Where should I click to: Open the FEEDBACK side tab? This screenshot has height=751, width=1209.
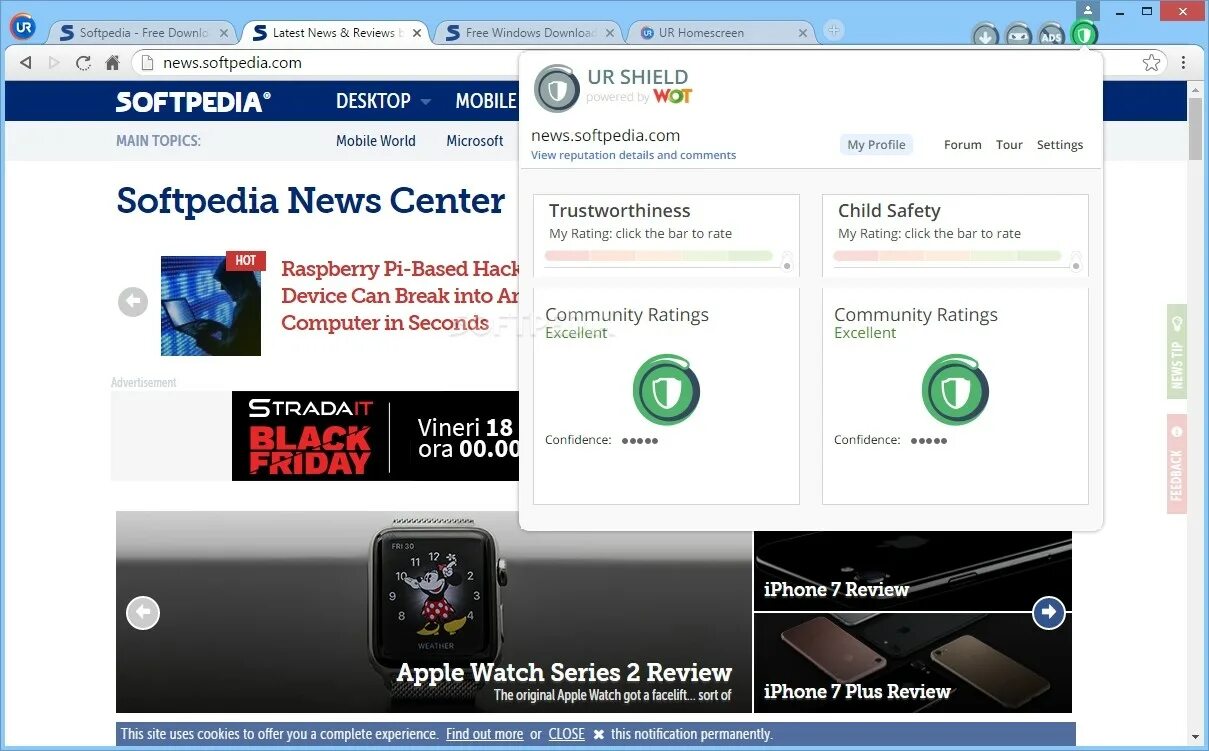click(x=1177, y=464)
